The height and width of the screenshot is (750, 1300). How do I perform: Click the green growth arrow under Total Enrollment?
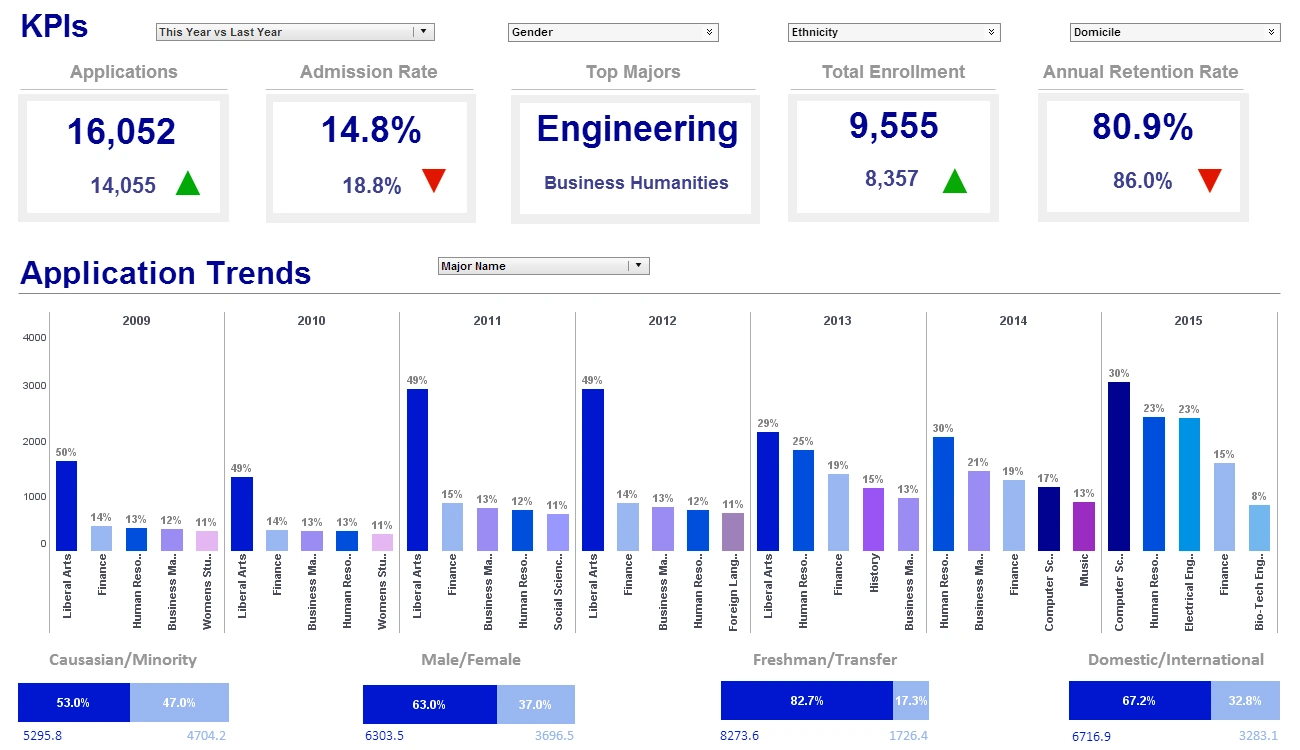[x=954, y=181]
